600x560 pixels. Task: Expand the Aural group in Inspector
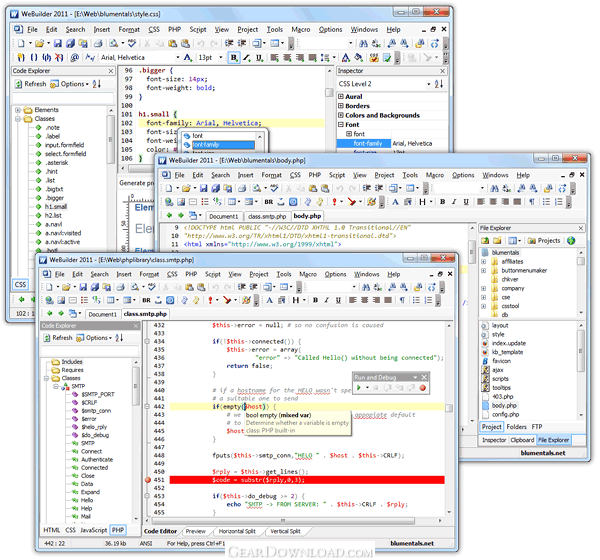pyautogui.click(x=341, y=96)
